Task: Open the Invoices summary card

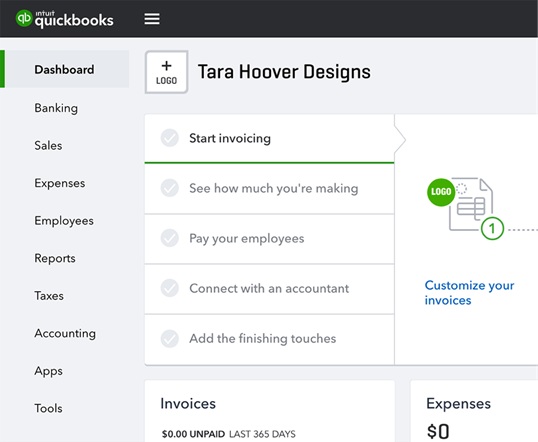Action: tap(269, 411)
